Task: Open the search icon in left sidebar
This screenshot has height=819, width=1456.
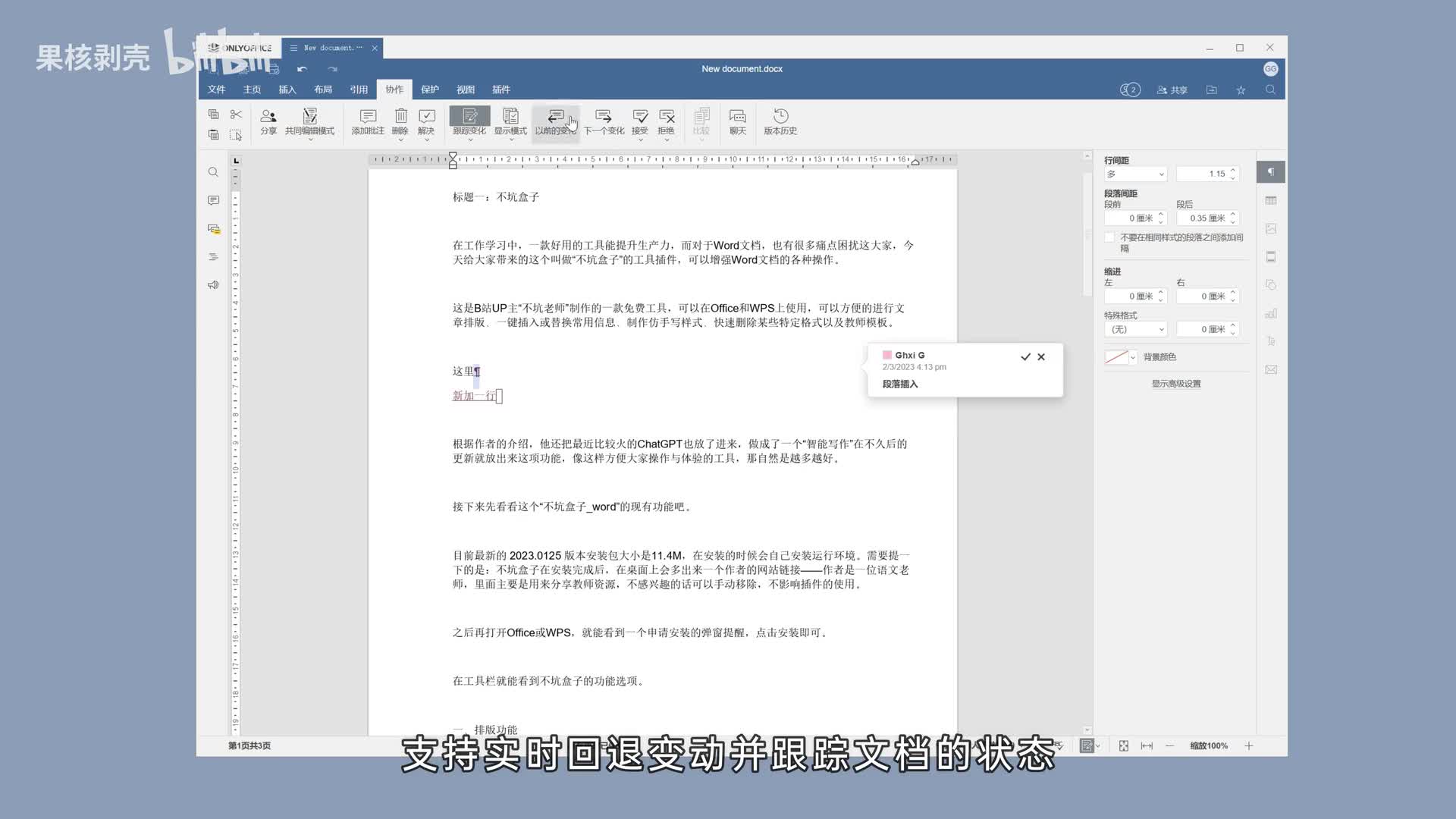Action: coord(213,173)
